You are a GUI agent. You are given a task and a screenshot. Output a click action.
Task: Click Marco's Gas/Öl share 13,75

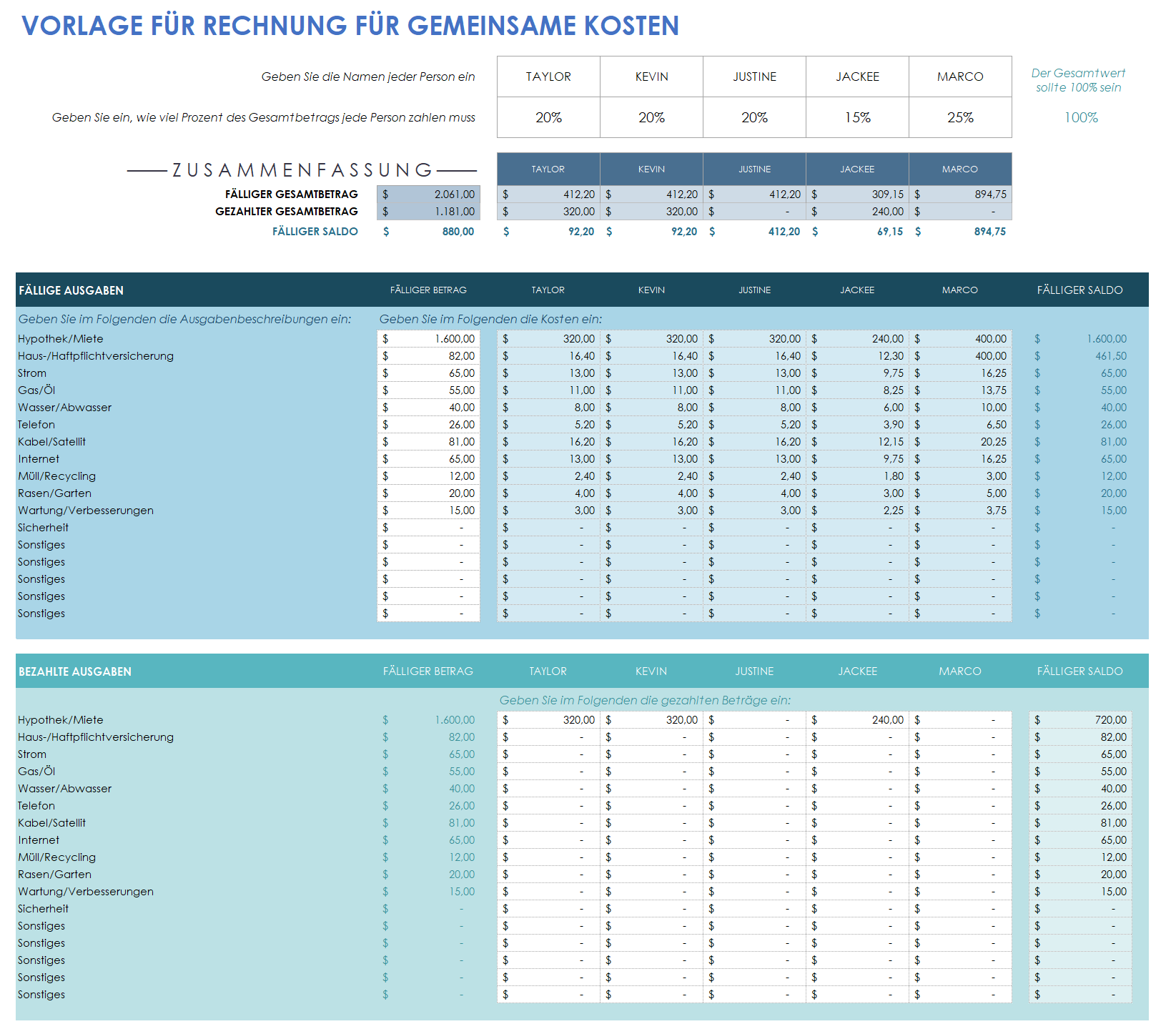click(960, 390)
